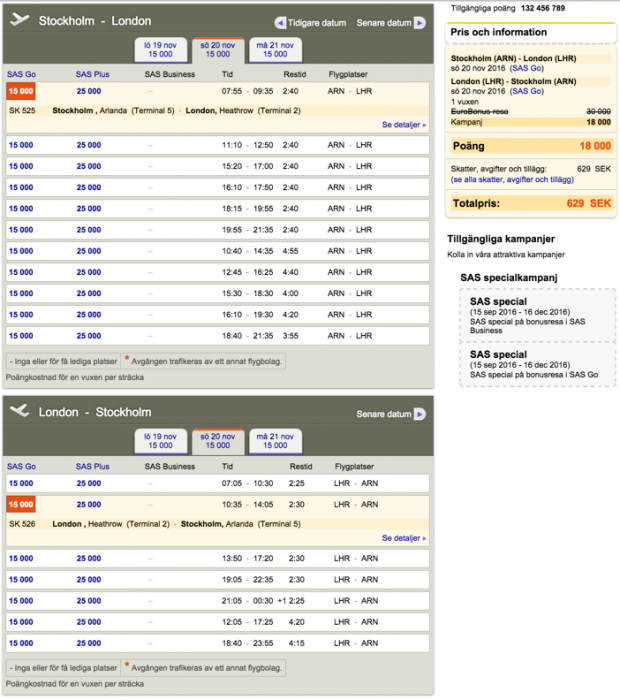
Task: Choose SAS Plus 25 000 for 07:55 Stockholm departure
Action: (88, 91)
